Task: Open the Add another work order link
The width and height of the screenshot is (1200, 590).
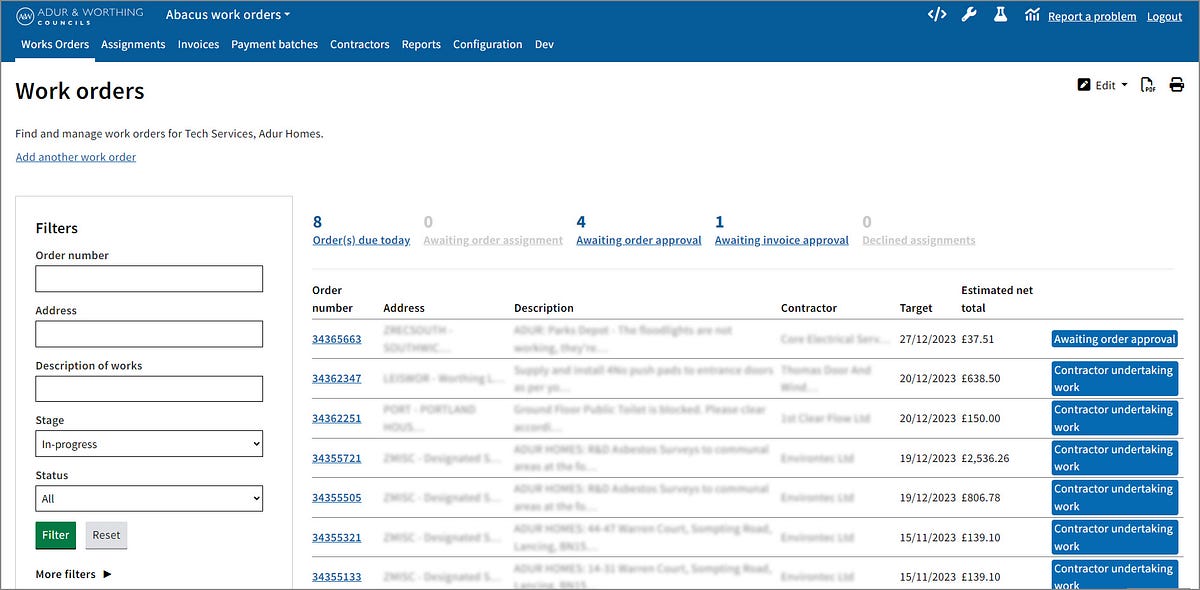Action: click(x=75, y=156)
